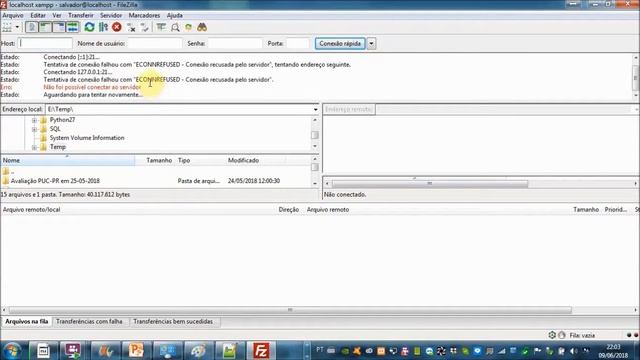Click Arquivo remoto queue column header
This screenshot has height=360, width=640.
point(328,209)
